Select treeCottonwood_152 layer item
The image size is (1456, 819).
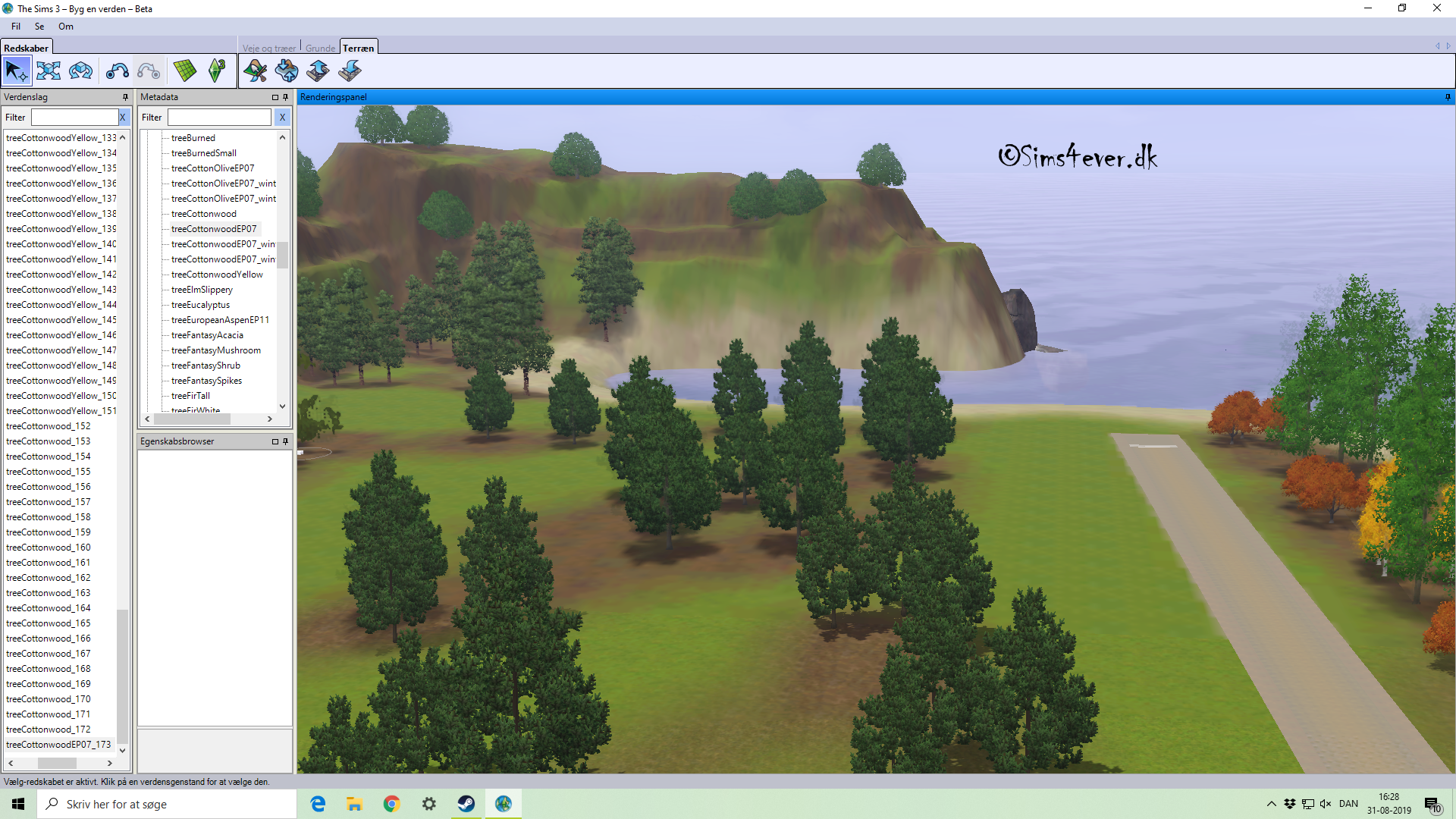click(x=49, y=426)
